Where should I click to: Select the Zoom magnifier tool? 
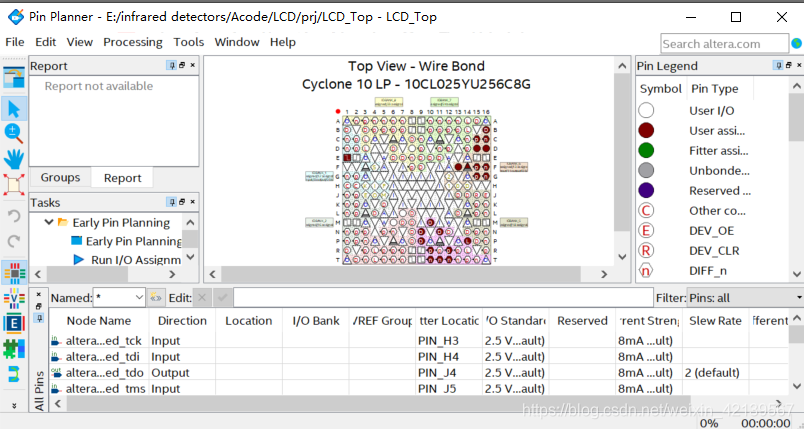pyautogui.click(x=14, y=133)
